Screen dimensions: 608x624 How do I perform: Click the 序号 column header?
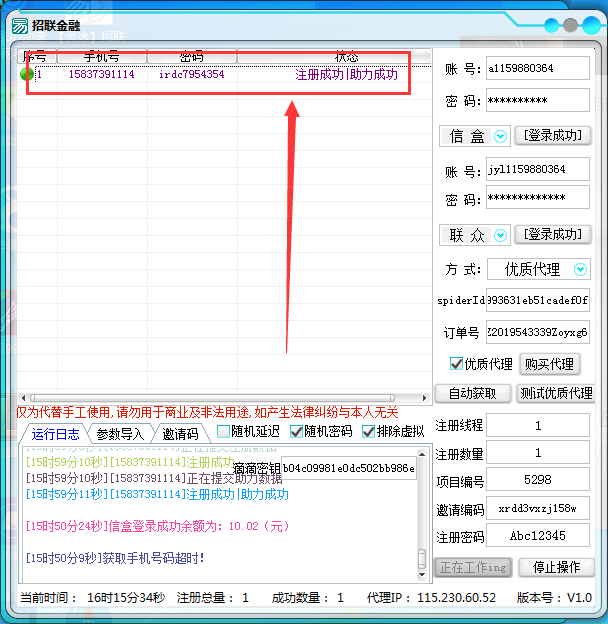point(37,57)
